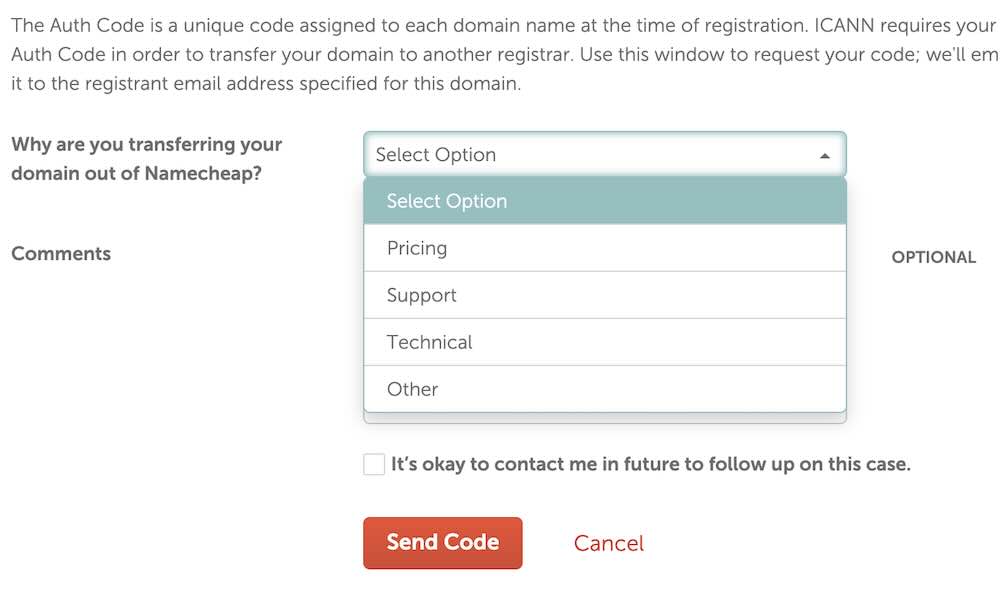Pick 'Technical' from the dropdown list
This screenshot has height=591, width=1000.
click(x=604, y=342)
